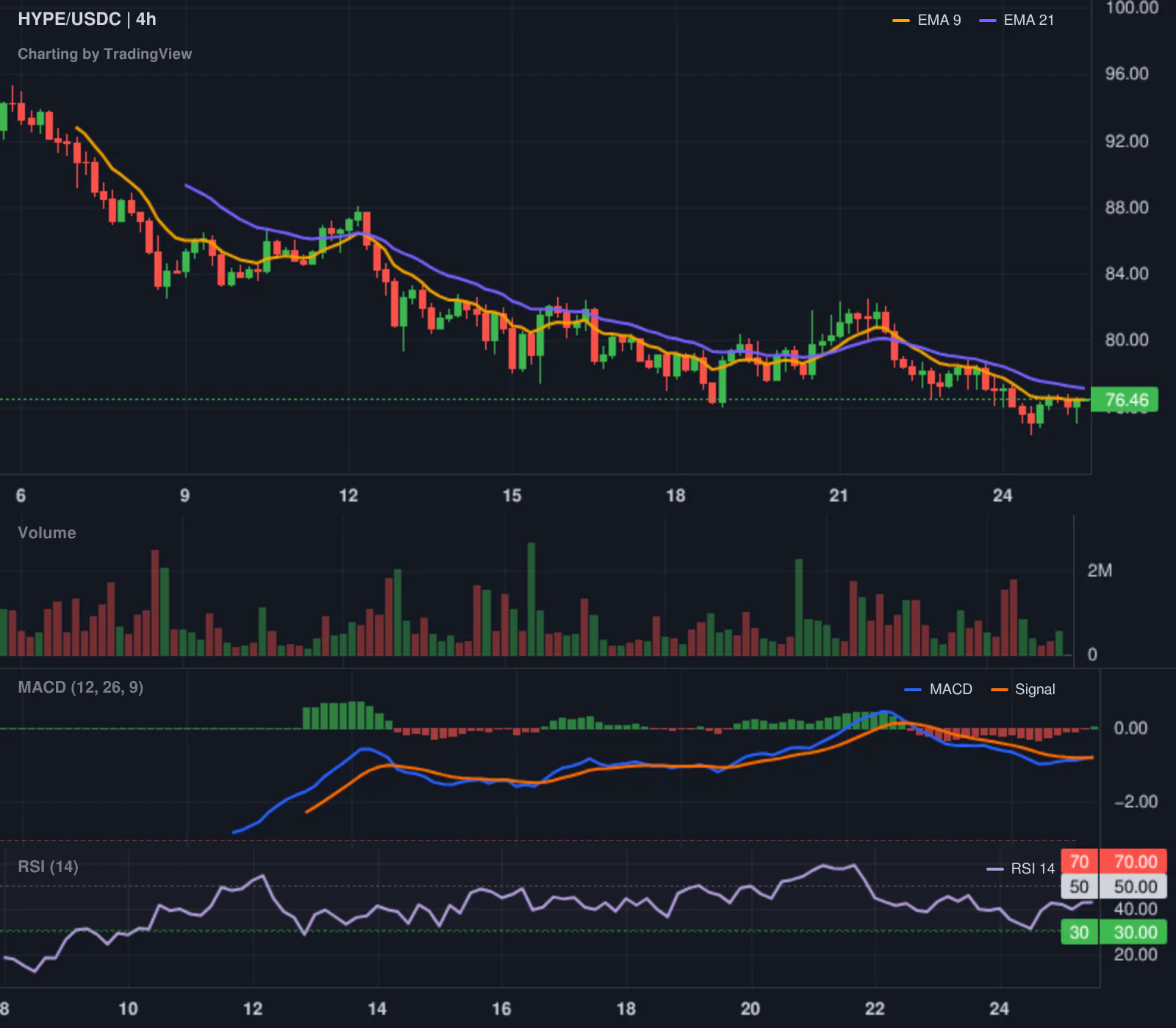Click the orange Signal legend entry
Image resolution: width=1176 pixels, height=1028 pixels.
click(x=1022, y=689)
